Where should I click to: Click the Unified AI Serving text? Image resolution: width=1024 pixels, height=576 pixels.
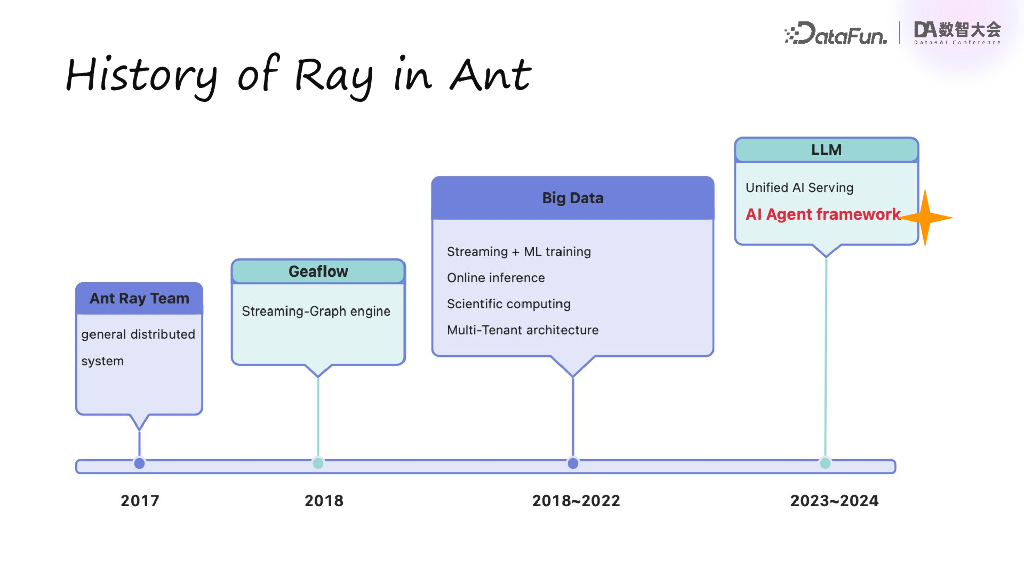click(799, 187)
